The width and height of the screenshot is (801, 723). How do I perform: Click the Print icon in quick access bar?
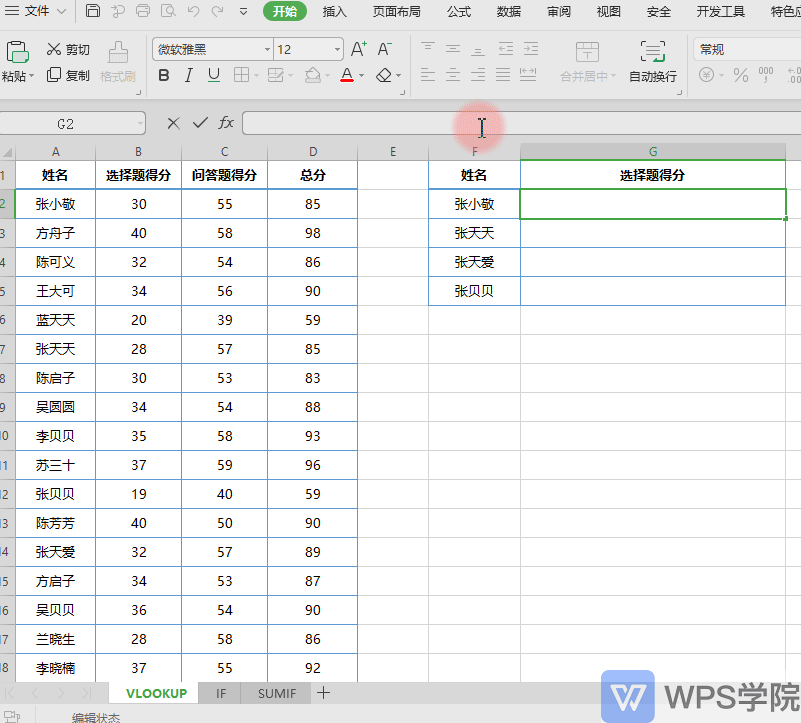click(143, 10)
